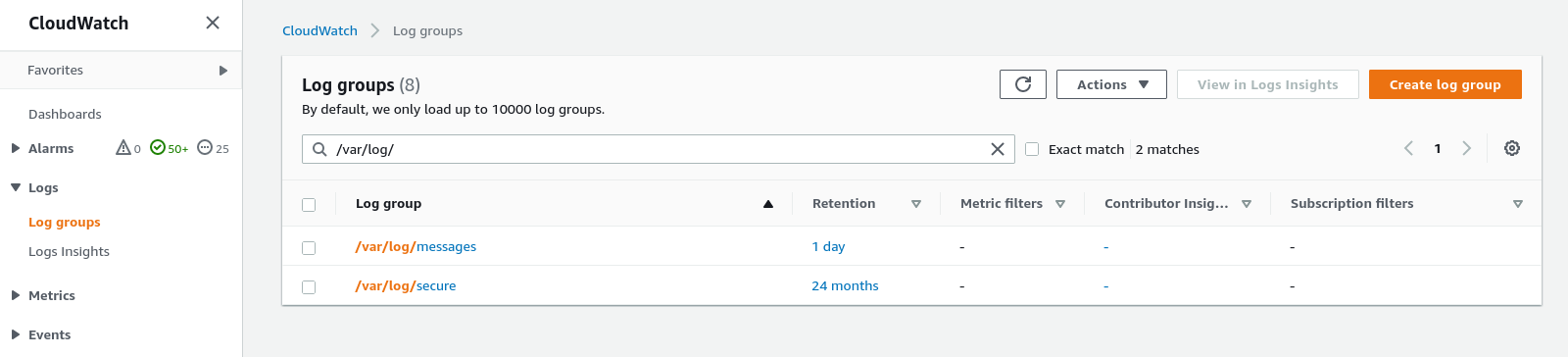Open the Metrics sidebar item
This screenshot has height=357, width=1568.
[52, 296]
